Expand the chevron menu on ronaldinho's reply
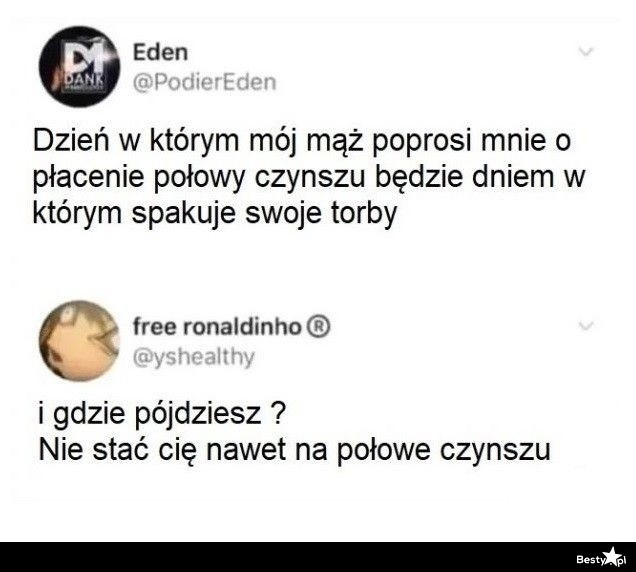Viewport: 636px width, 572px height. tap(586, 326)
